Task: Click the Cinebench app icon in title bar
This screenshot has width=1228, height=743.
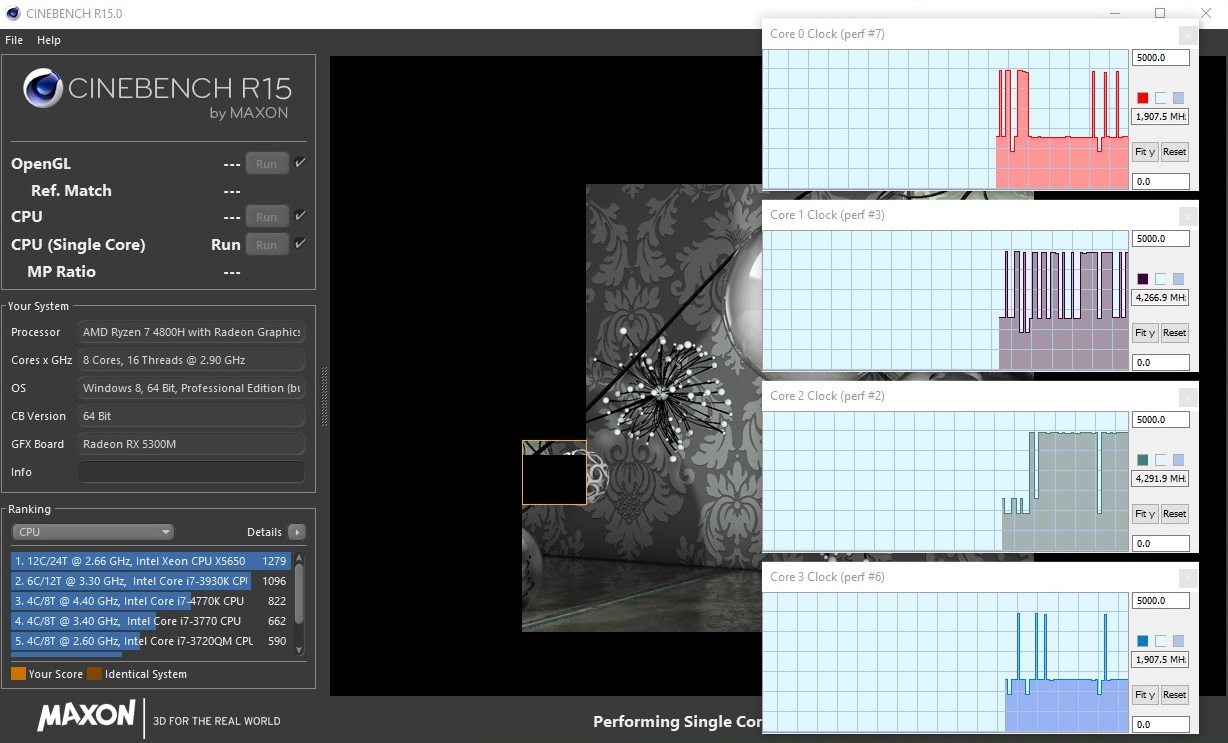Action: click(11, 14)
